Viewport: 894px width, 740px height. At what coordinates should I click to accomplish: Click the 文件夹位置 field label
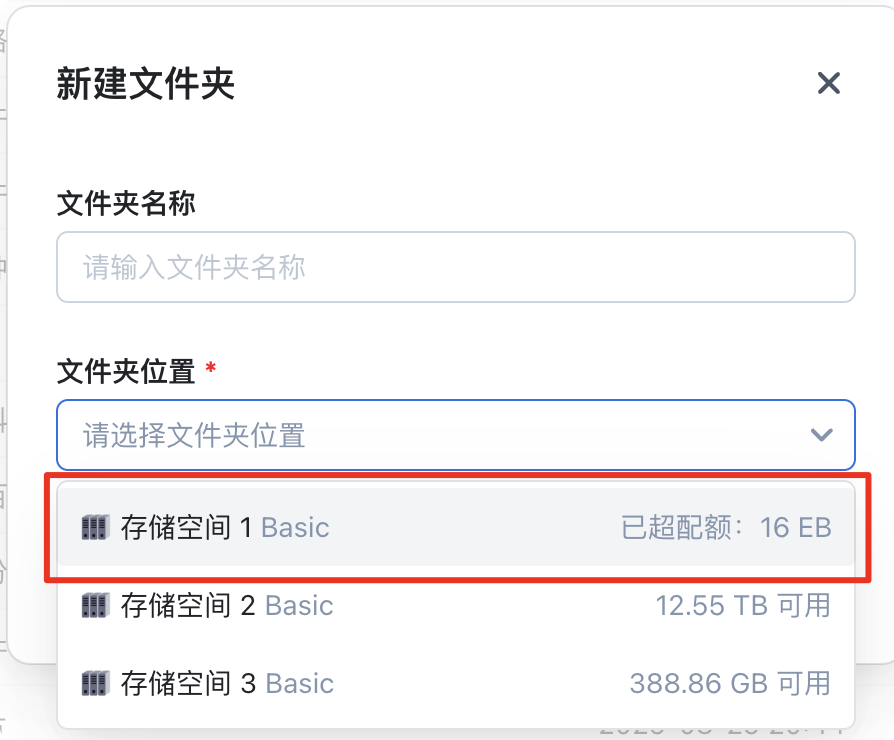coord(126,371)
